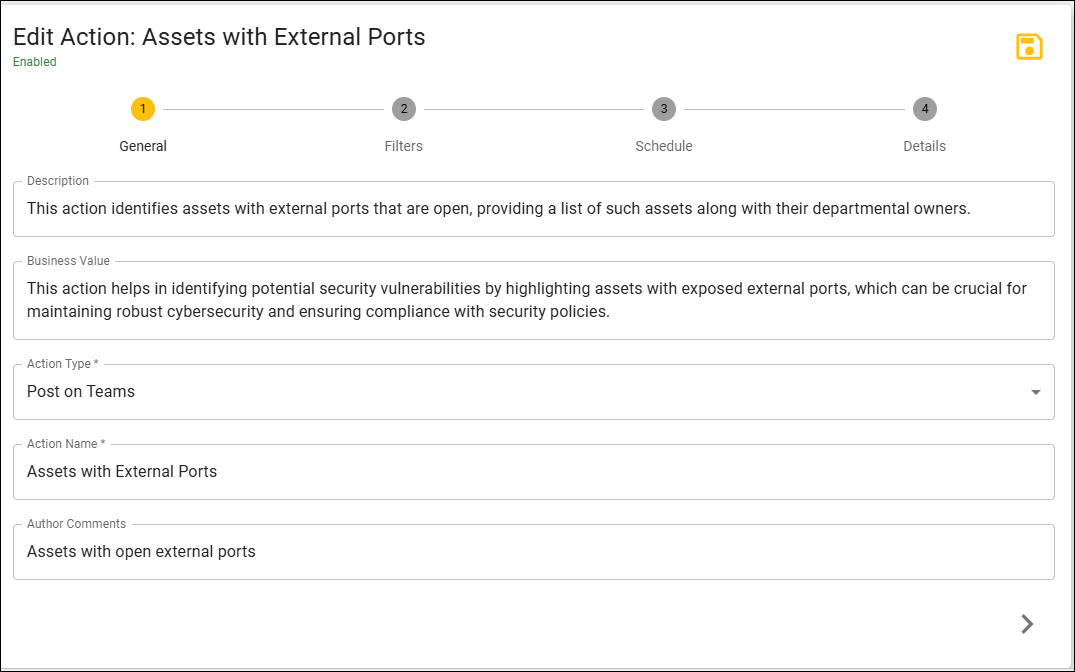Select step 4 circle in stepper
This screenshot has height=672, width=1075.
(925, 108)
